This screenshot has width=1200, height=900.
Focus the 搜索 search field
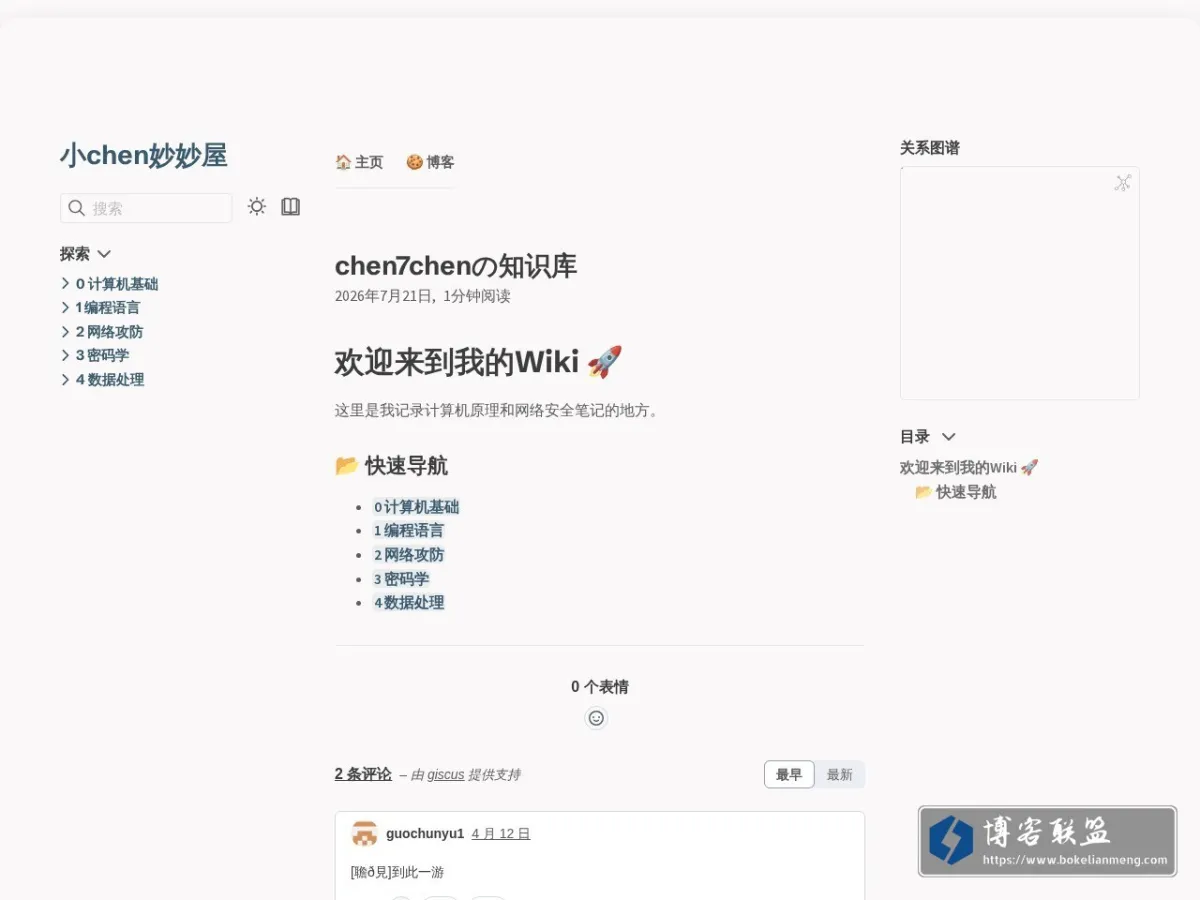(146, 208)
